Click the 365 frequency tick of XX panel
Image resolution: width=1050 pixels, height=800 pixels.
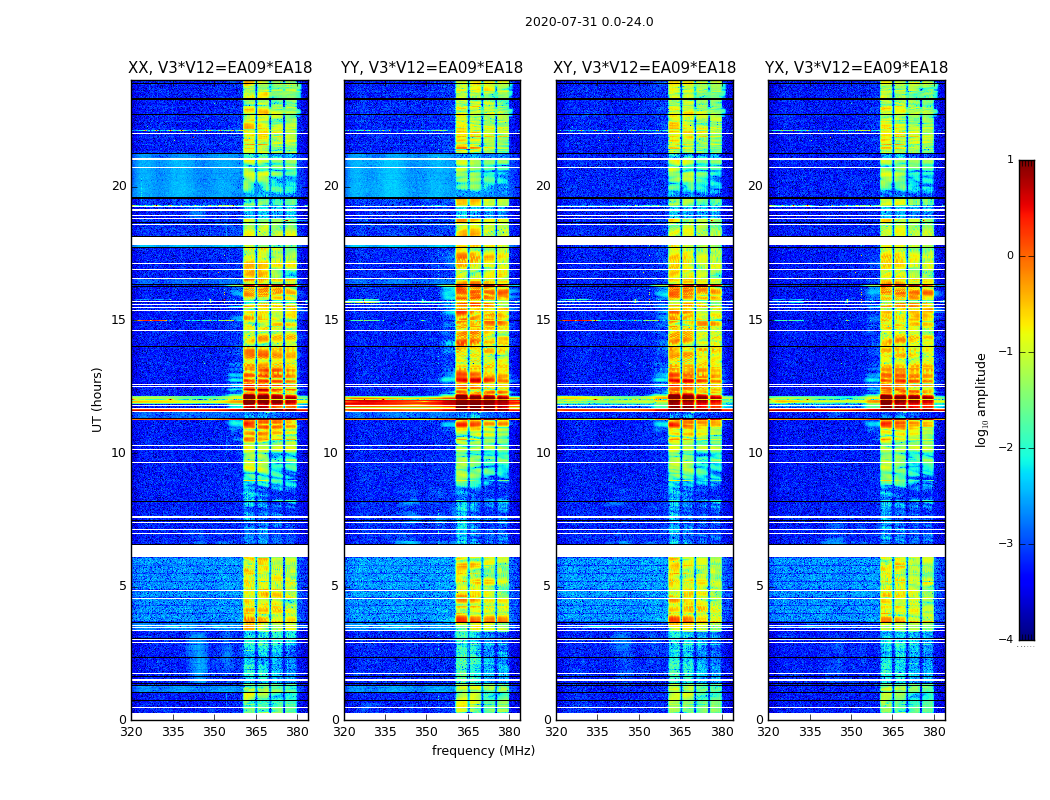click(x=256, y=732)
